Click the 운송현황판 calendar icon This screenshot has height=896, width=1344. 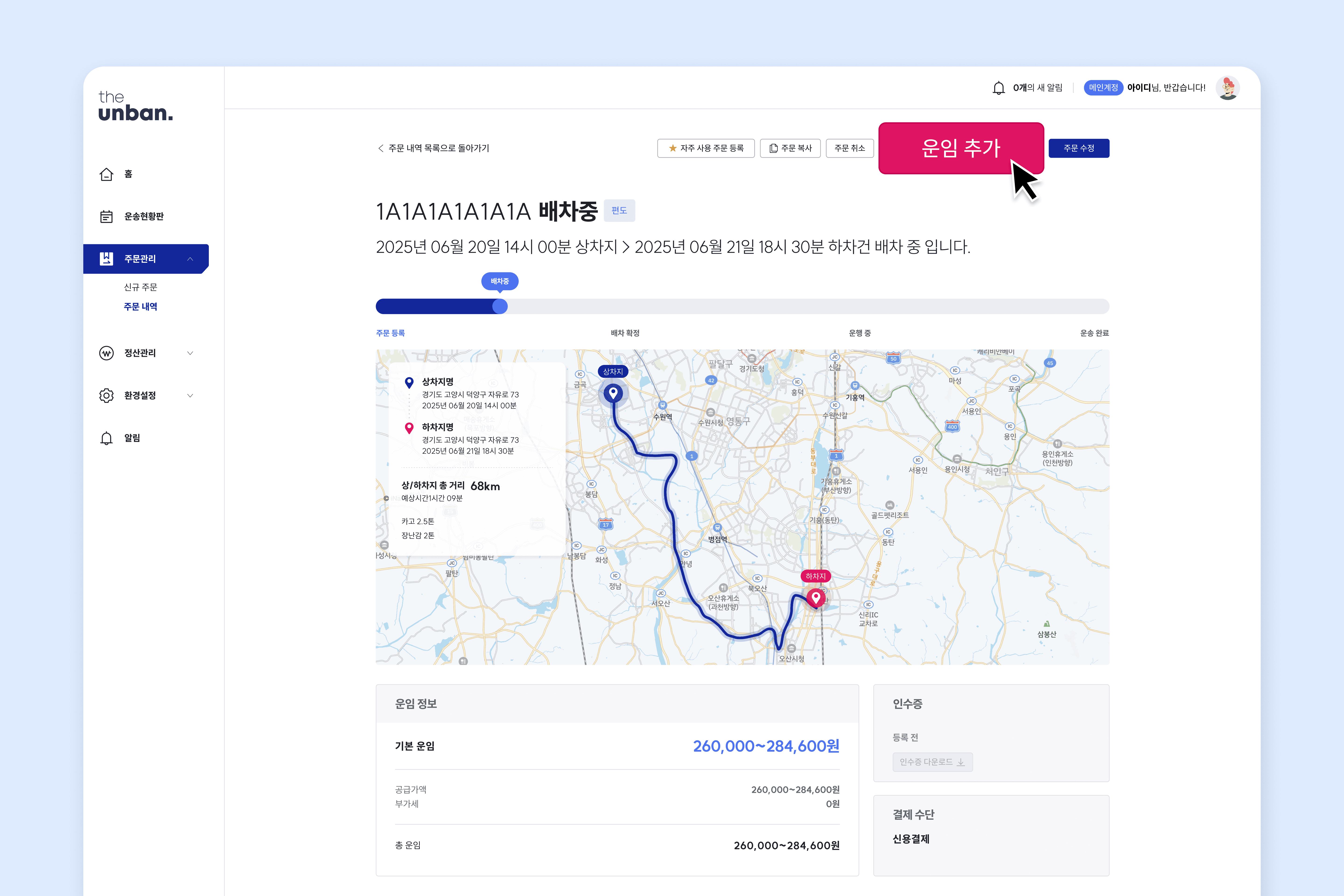(106, 217)
